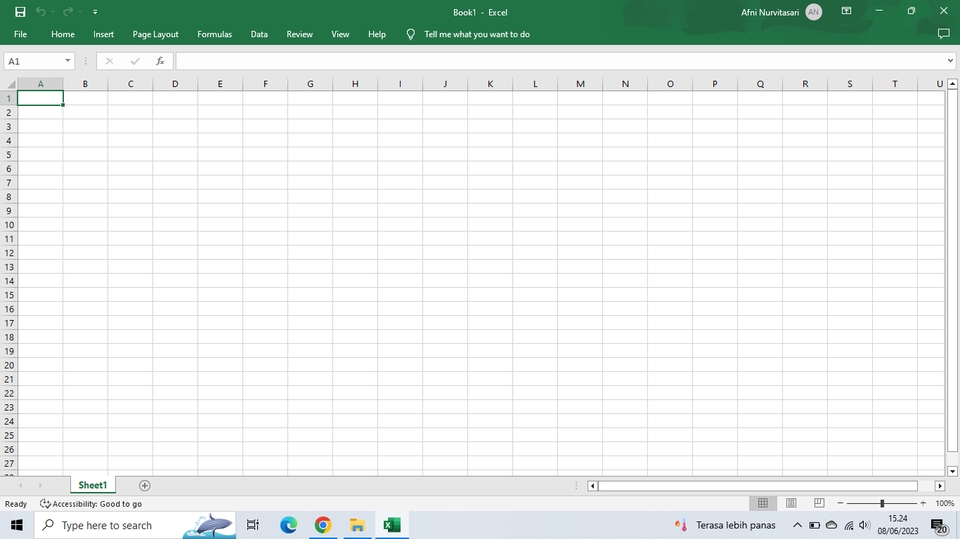
Task: Switch to Normal view icon
Action: point(763,503)
